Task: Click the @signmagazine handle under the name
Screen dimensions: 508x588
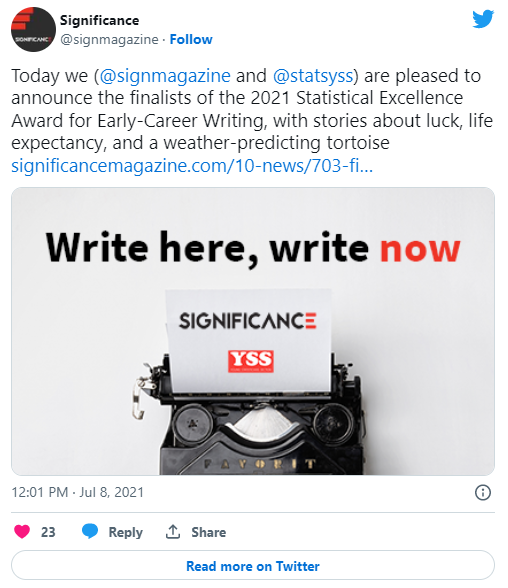Action: (109, 39)
